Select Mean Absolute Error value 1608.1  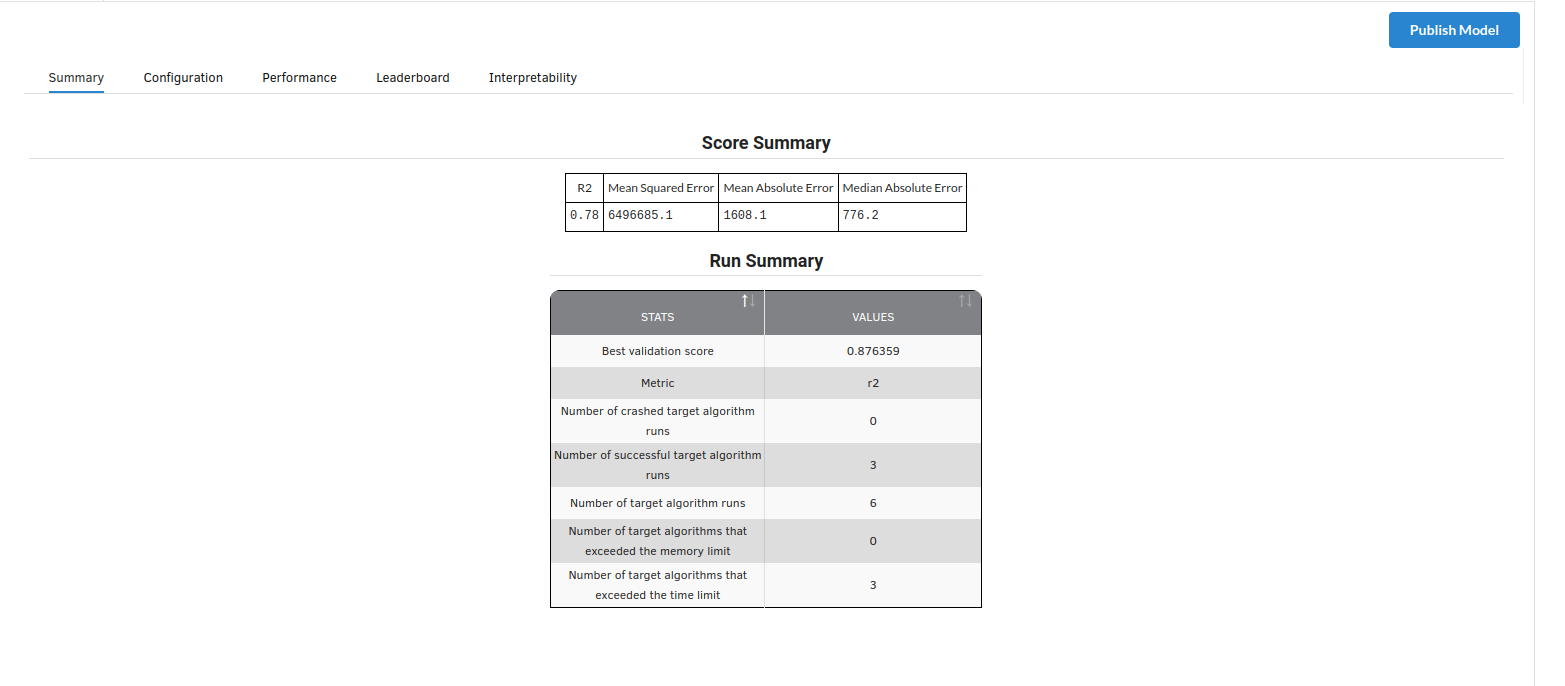pos(745,215)
